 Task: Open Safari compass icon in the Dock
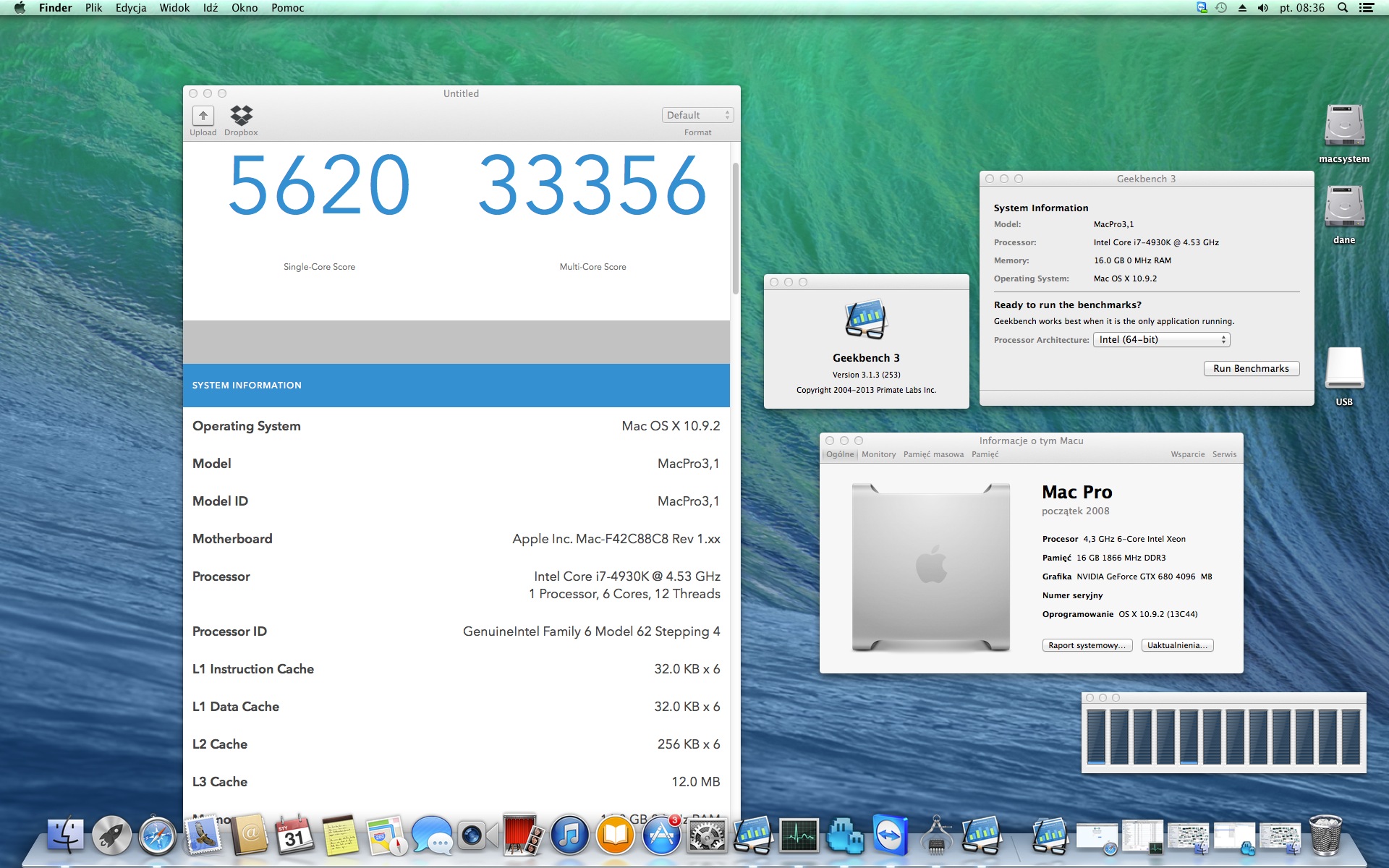pyautogui.click(x=158, y=836)
